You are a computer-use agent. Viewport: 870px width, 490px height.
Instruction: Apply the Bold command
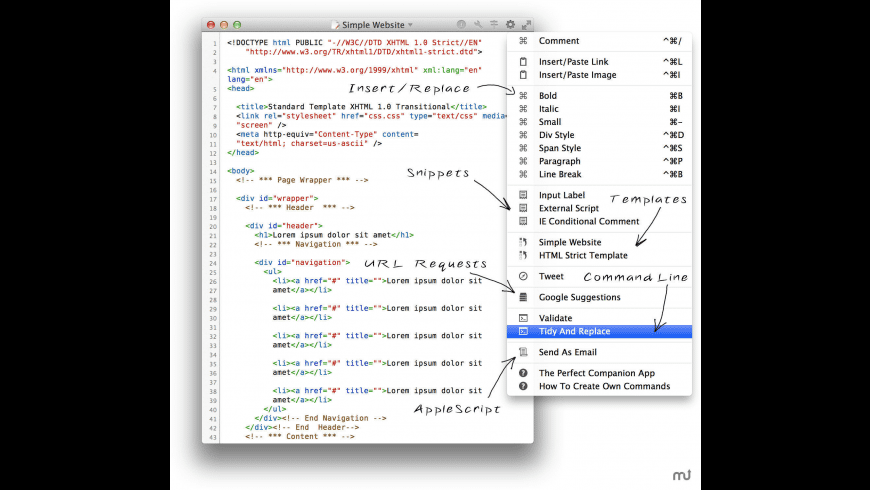click(x=599, y=95)
